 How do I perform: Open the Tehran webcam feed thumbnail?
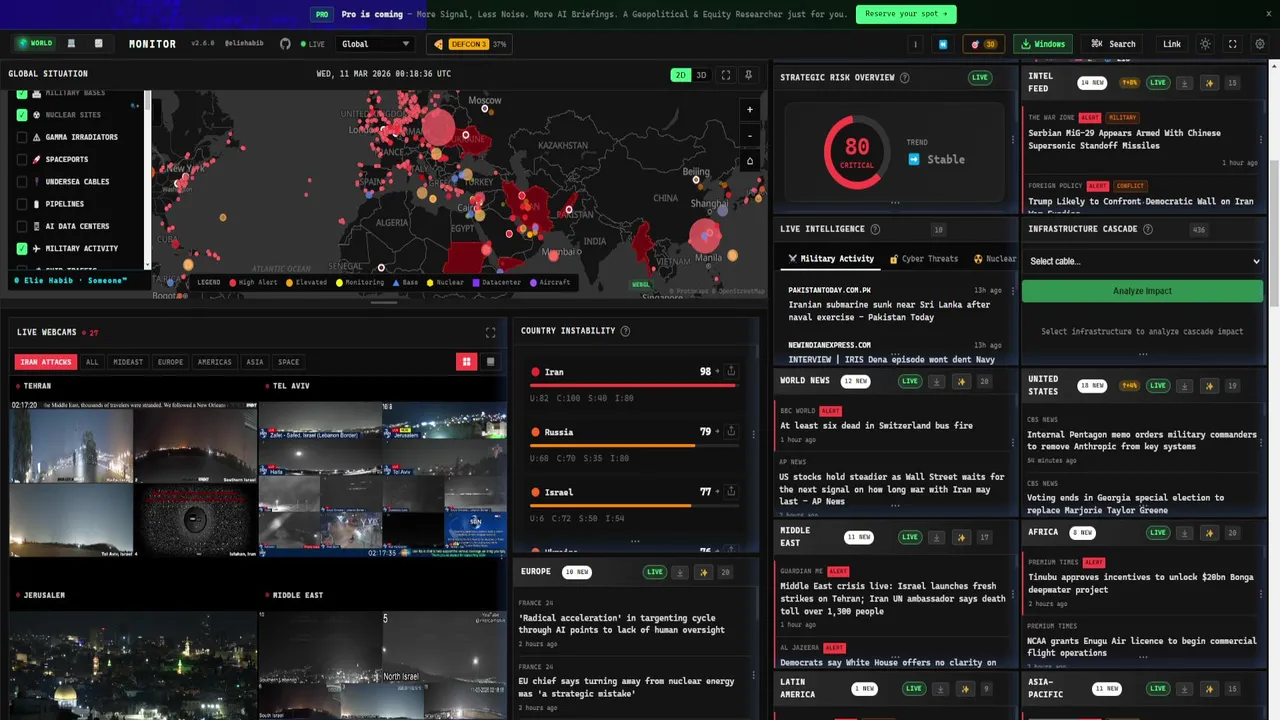click(x=133, y=479)
